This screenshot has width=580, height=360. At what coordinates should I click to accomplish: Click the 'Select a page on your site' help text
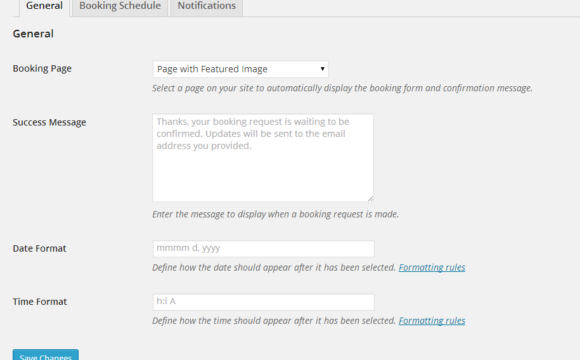tap(342, 88)
